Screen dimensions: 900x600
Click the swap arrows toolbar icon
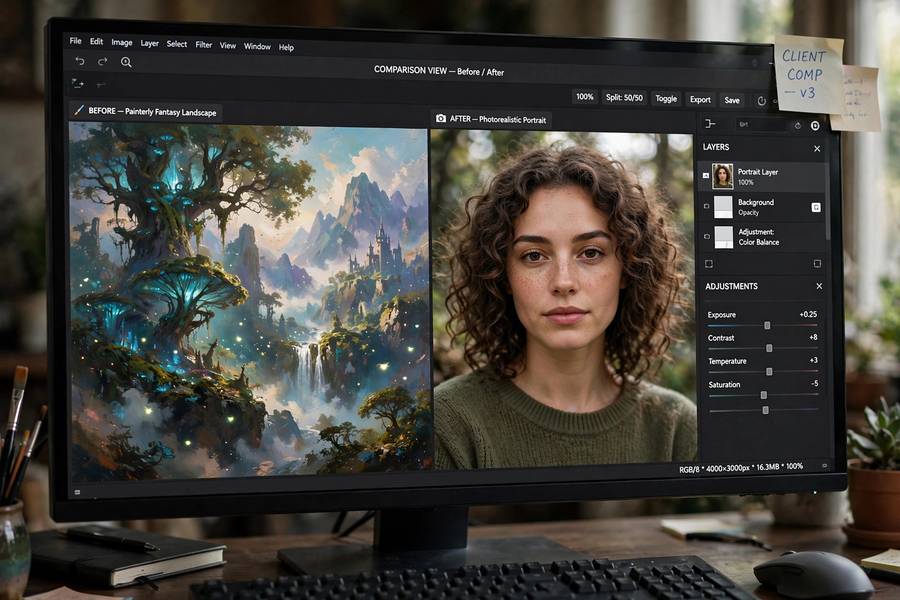click(77, 84)
